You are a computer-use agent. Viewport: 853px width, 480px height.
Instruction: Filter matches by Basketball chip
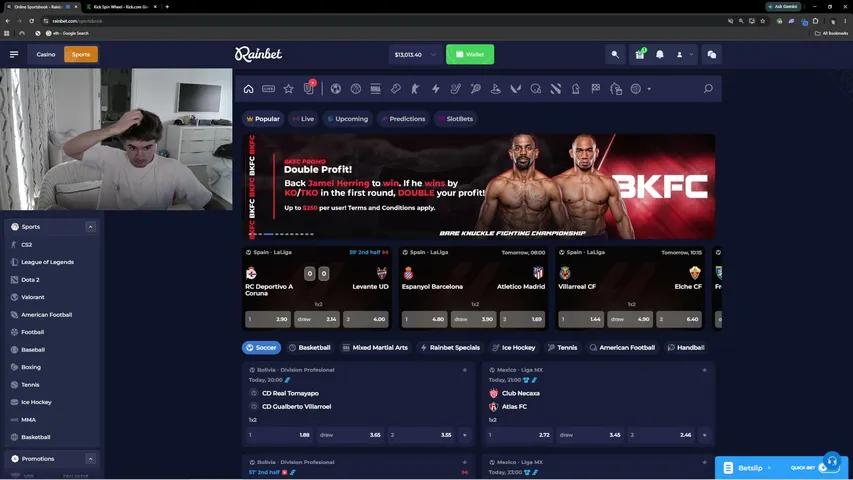pyautogui.click(x=310, y=348)
